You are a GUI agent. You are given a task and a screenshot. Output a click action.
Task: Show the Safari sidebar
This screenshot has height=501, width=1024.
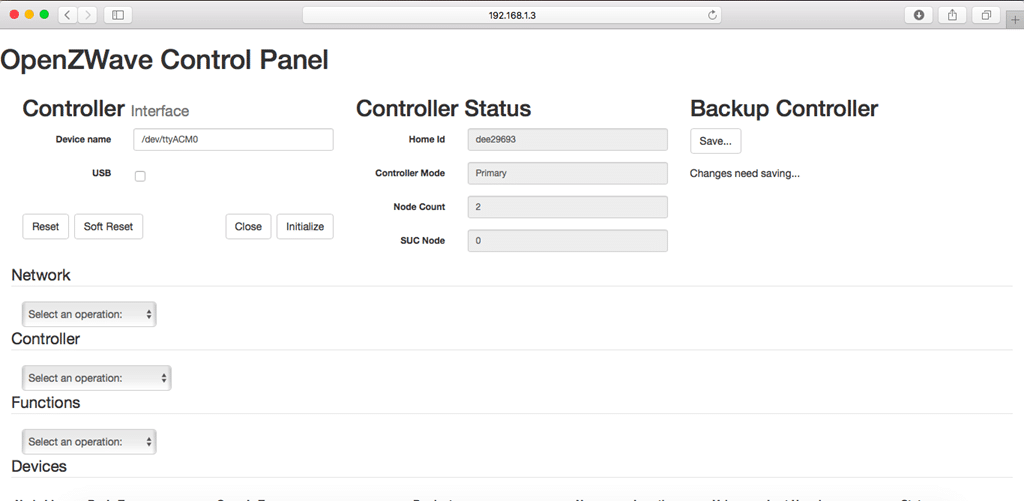point(118,15)
